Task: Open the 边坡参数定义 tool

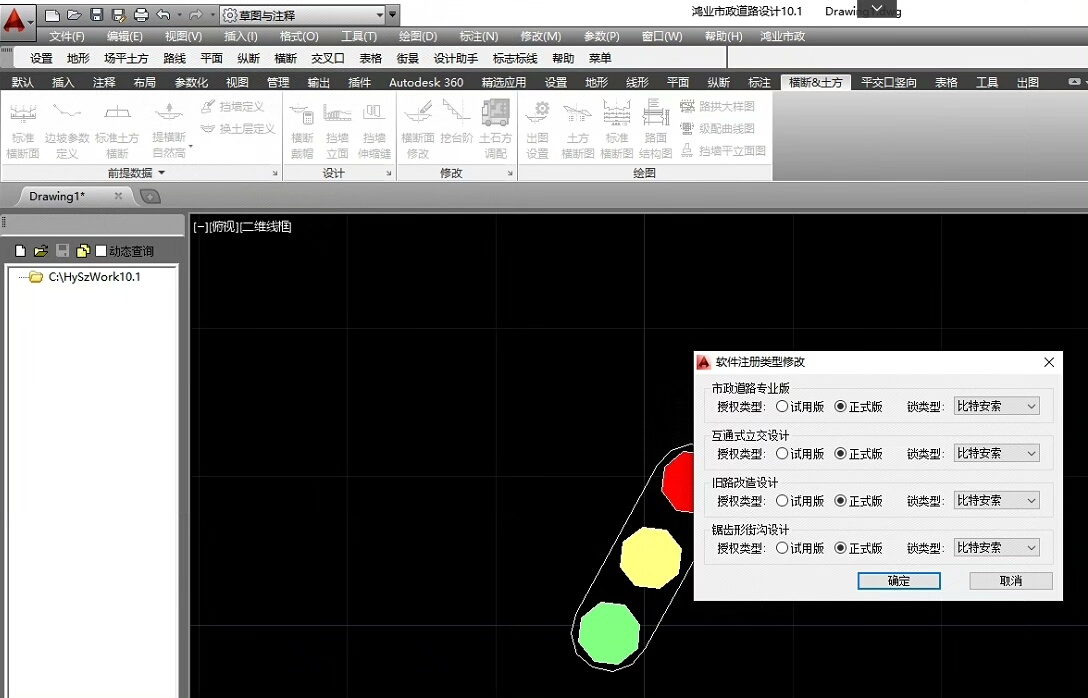Action: click(67, 130)
